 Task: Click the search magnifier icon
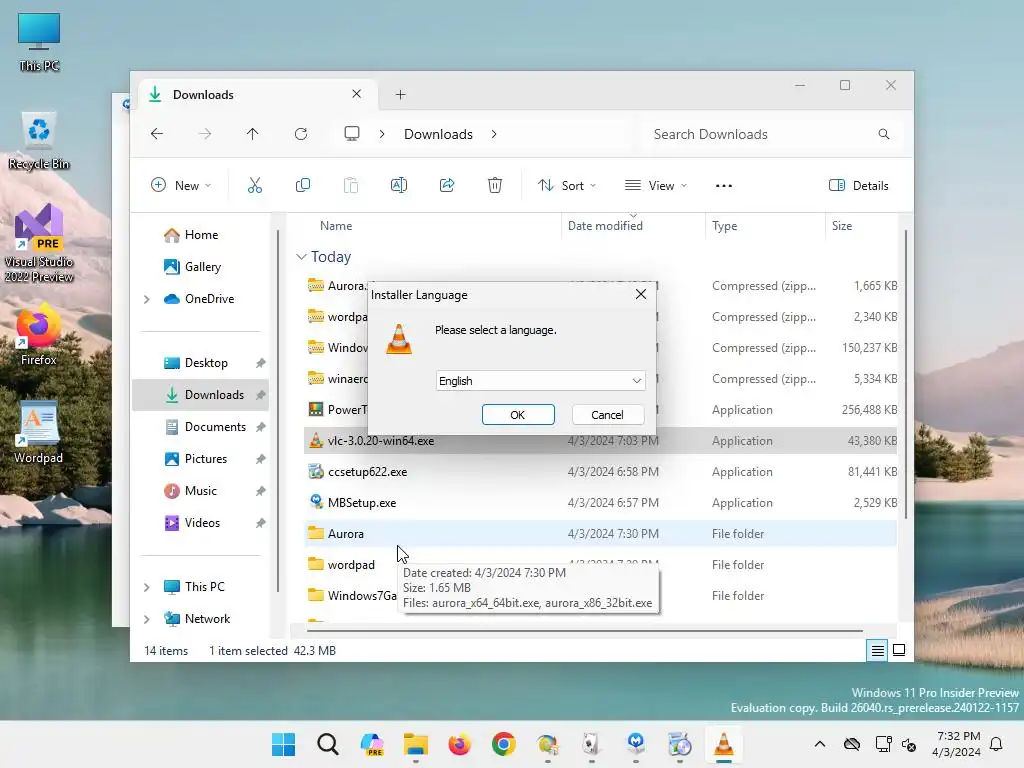pyautogui.click(x=884, y=134)
